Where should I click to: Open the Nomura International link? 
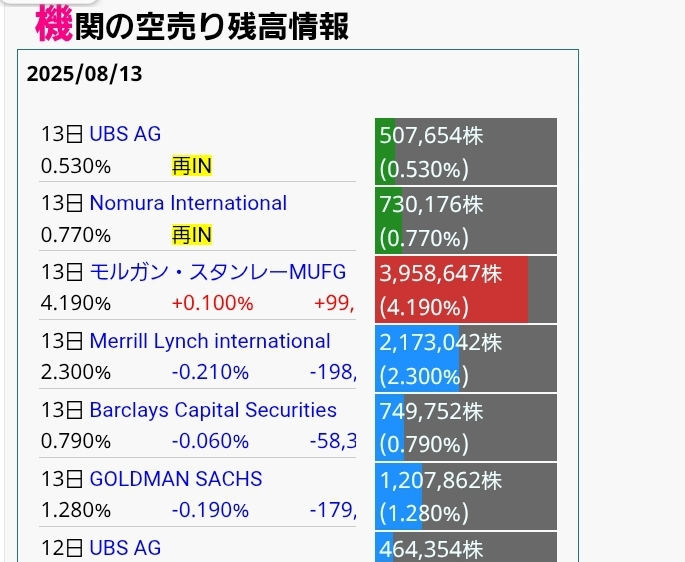[188, 203]
